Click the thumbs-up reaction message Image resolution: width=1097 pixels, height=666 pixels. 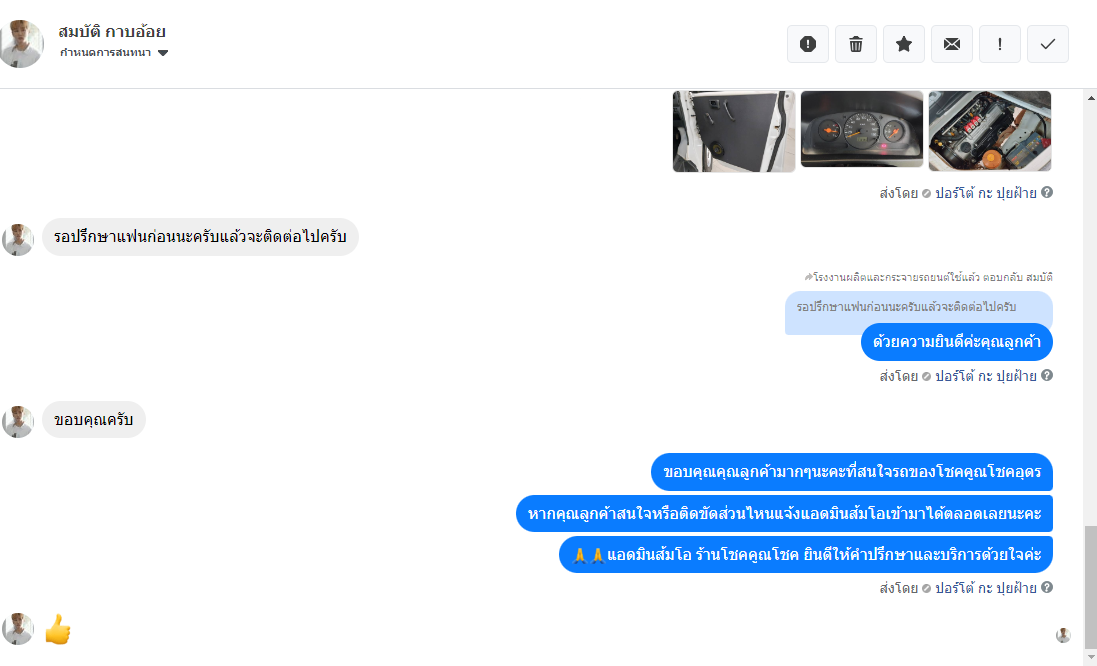(58, 629)
